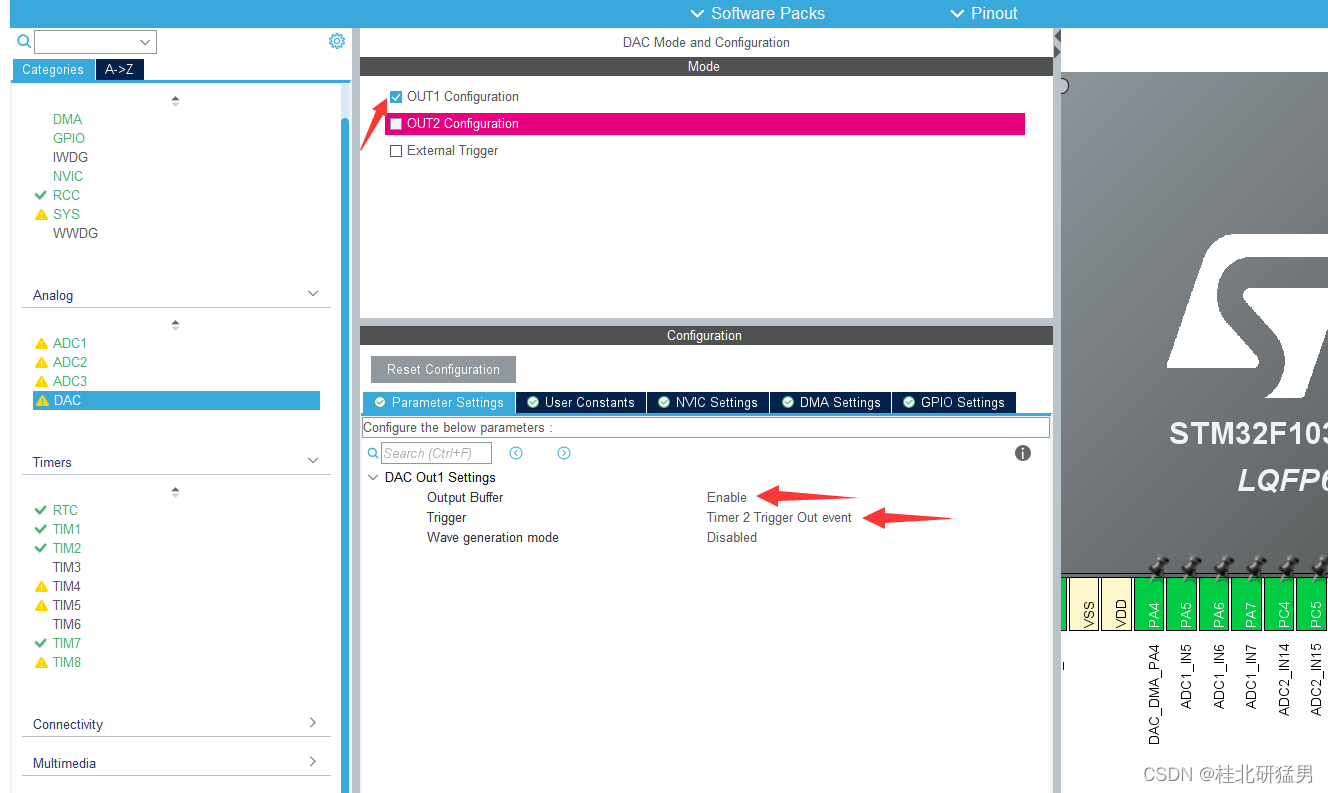This screenshot has width=1328, height=793.
Task: Select ADC2 in the Analog list
Action: point(70,362)
